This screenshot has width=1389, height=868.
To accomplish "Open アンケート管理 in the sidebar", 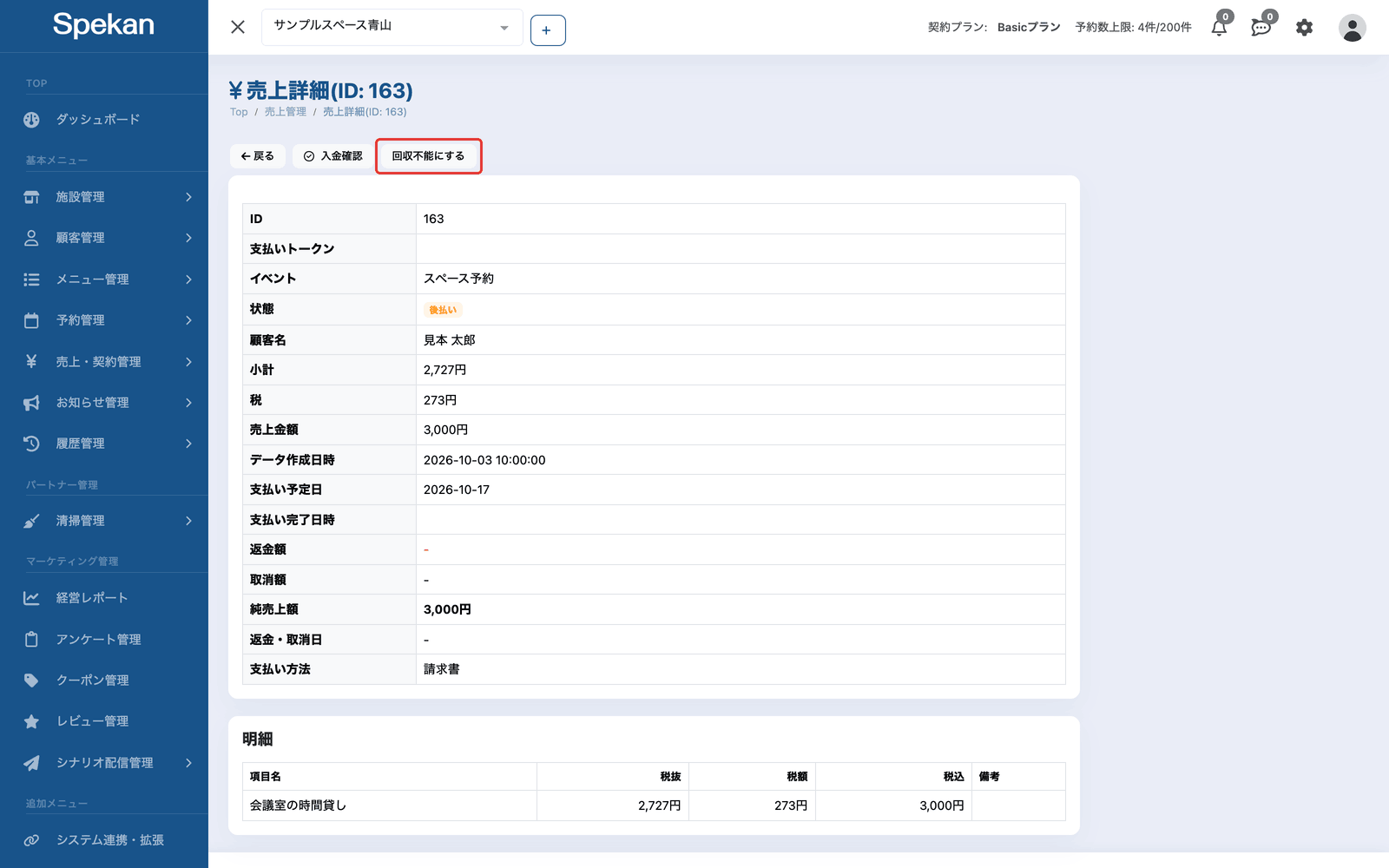I will click(x=98, y=640).
